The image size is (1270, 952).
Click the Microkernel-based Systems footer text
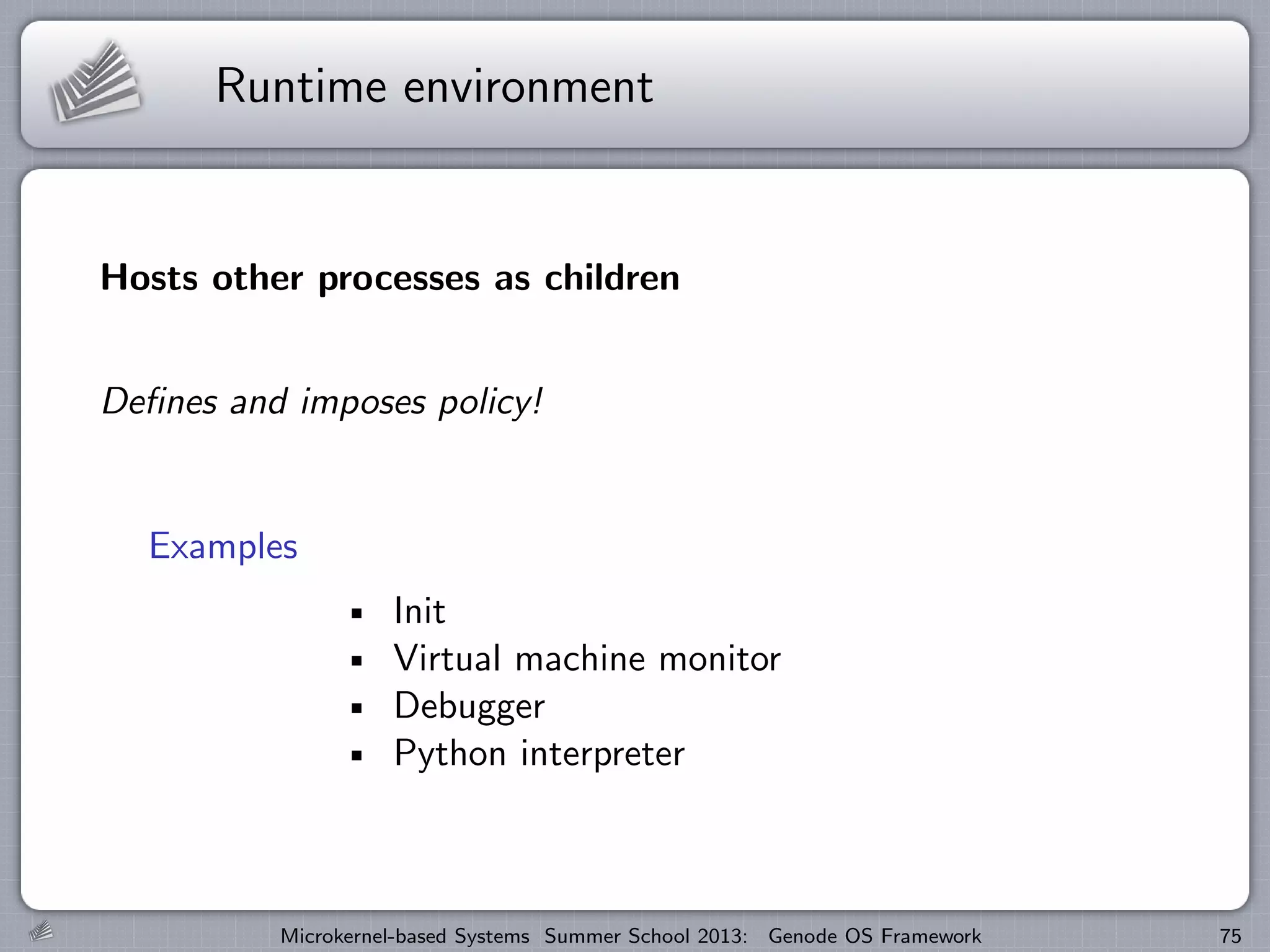click(405, 936)
